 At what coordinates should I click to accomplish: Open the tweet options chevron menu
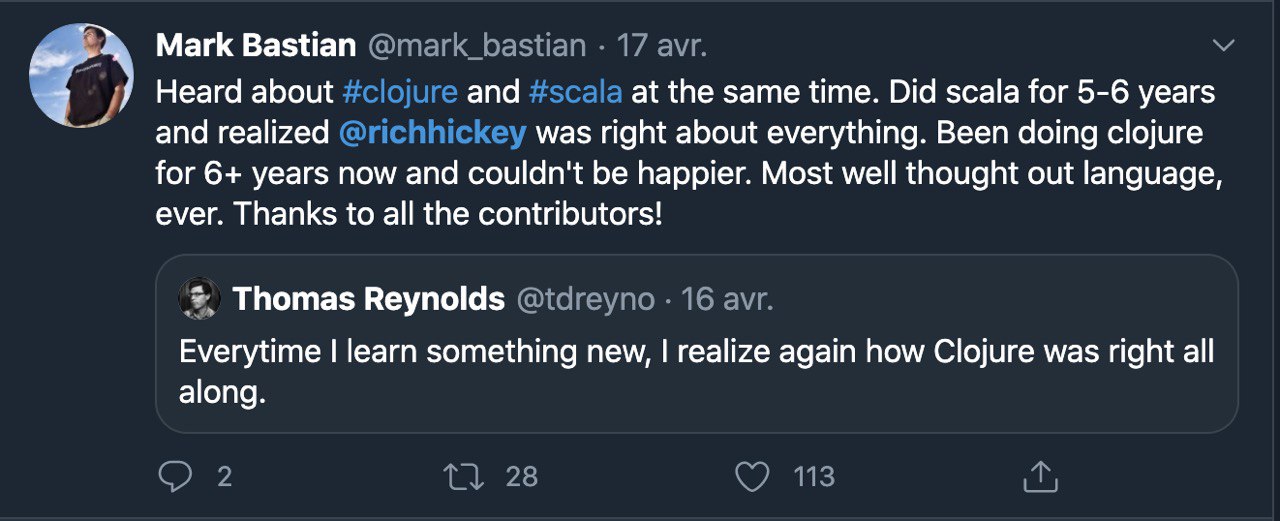1224,46
